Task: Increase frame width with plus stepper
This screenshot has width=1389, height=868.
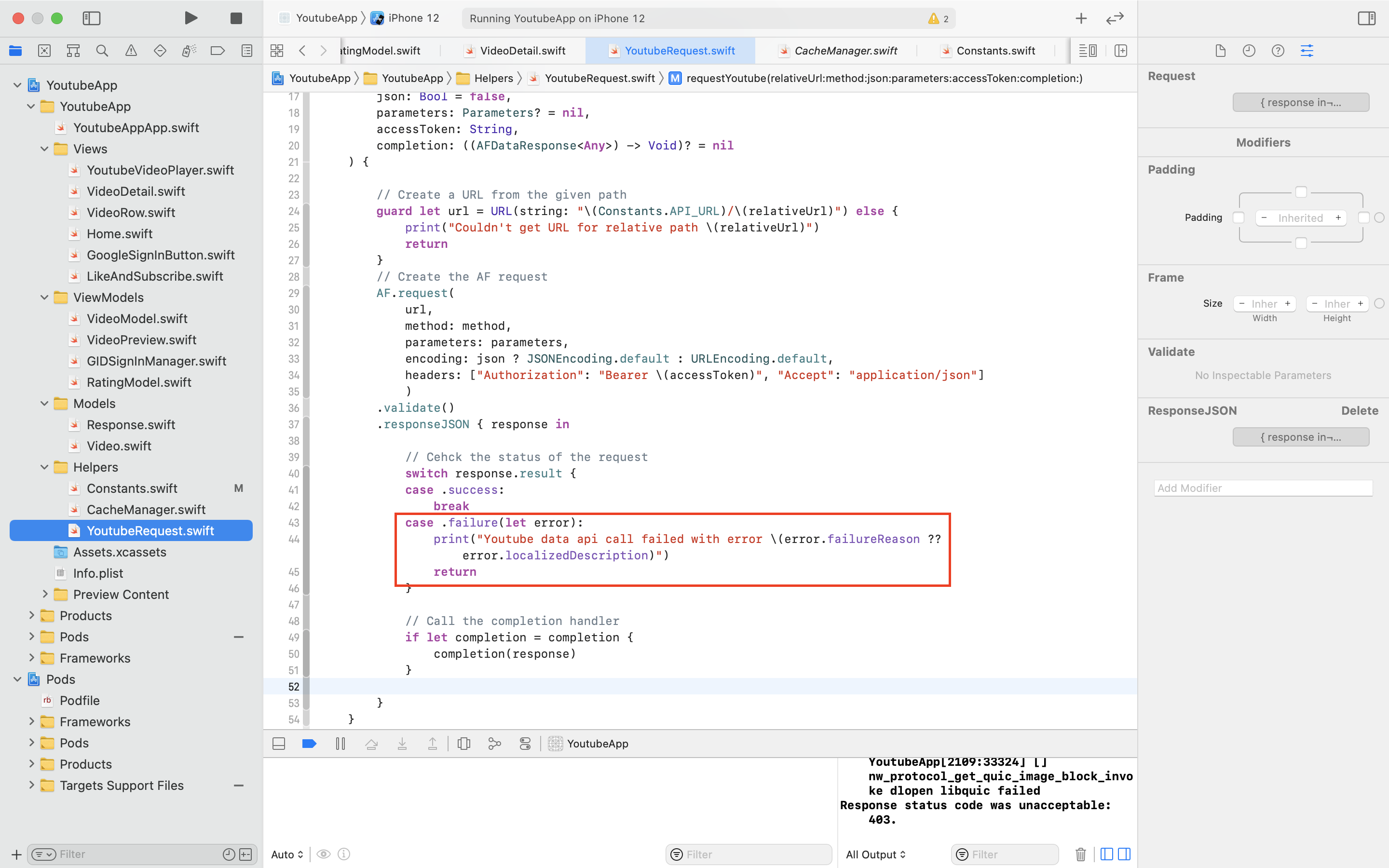Action: coord(1287,303)
